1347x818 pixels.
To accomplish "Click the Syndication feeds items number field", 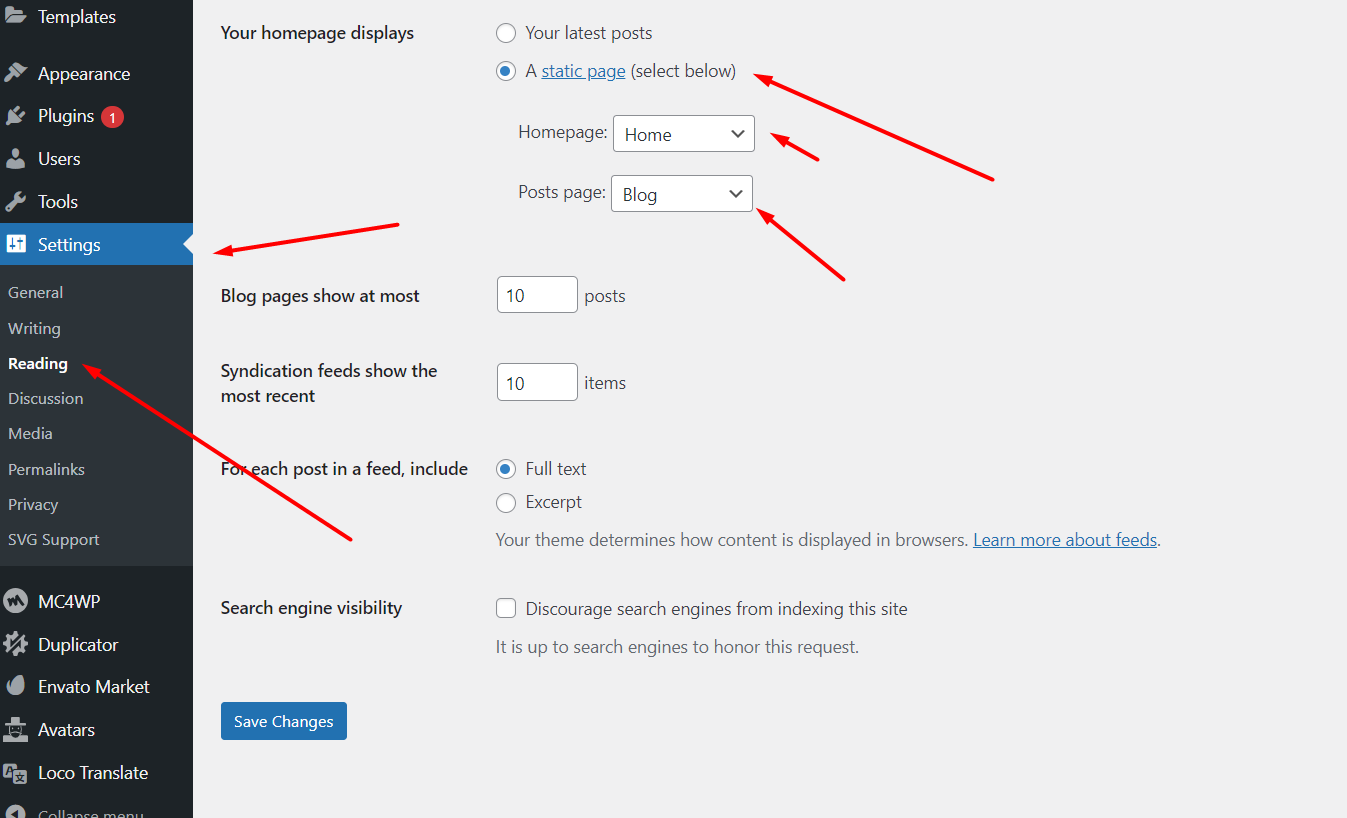I will tap(537, 382).
